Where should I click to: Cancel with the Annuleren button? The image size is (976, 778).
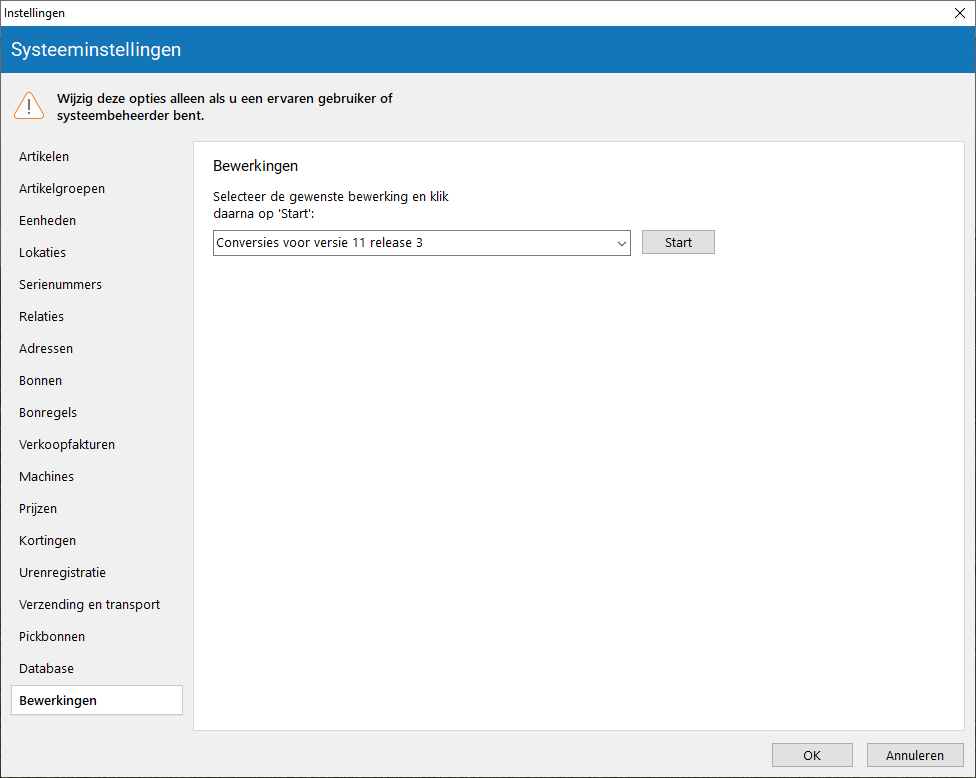[914, 755]
